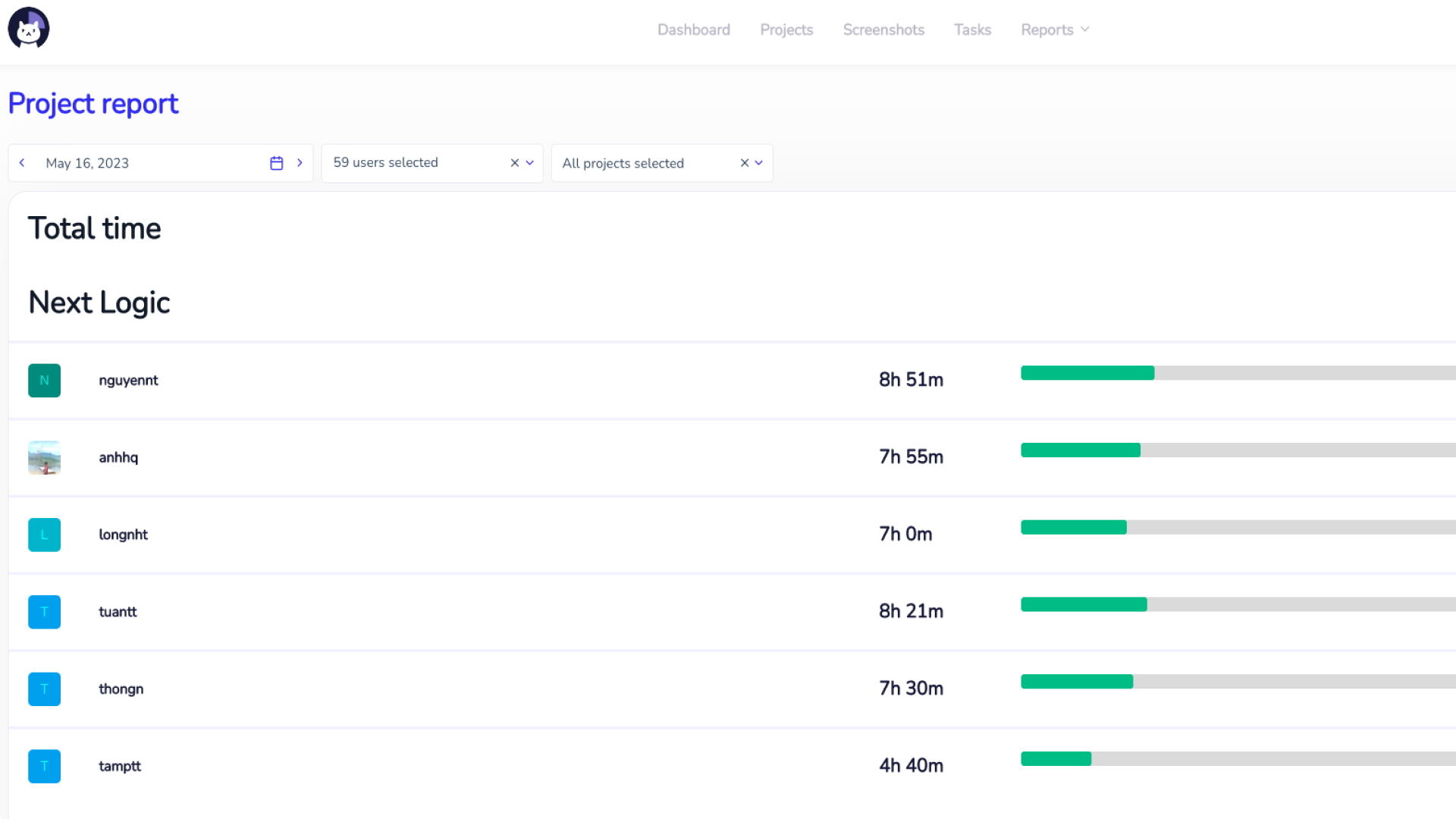Click the thongn user row name
Image resolution: width=1456 pixels, height=819 pixels.
tap(121, 689)
